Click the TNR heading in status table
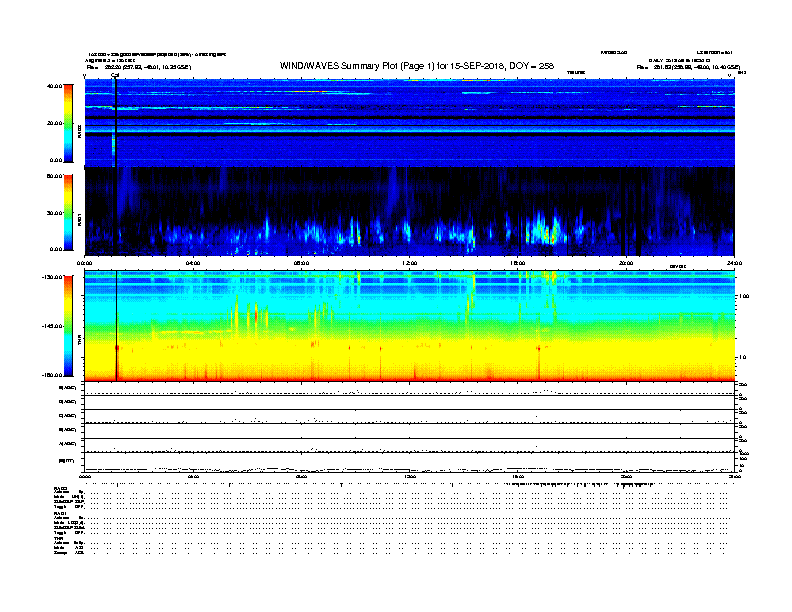Image resolution: width=792 pixels, height=612 pixels. pos(59,538)
